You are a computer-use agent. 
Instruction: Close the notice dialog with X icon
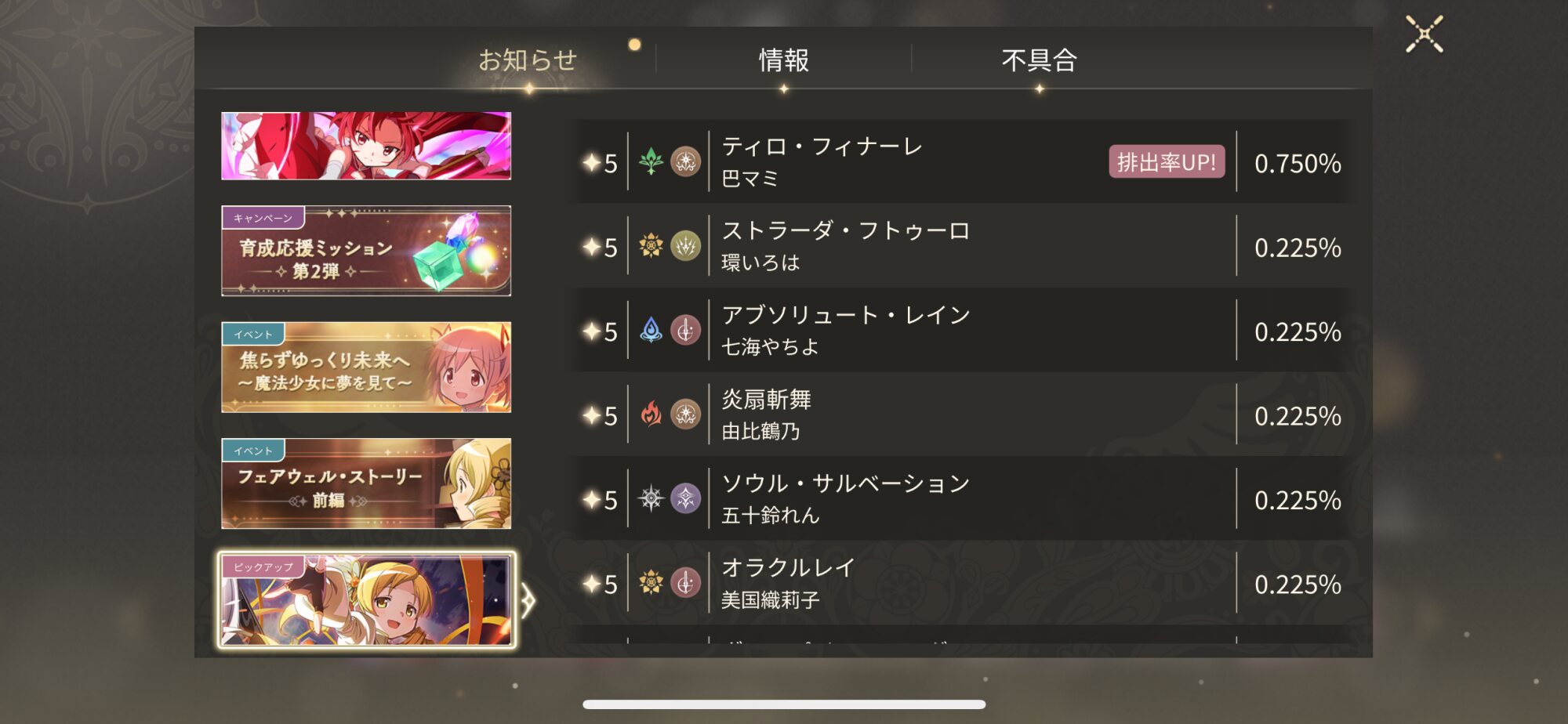tap(1424, 34)
